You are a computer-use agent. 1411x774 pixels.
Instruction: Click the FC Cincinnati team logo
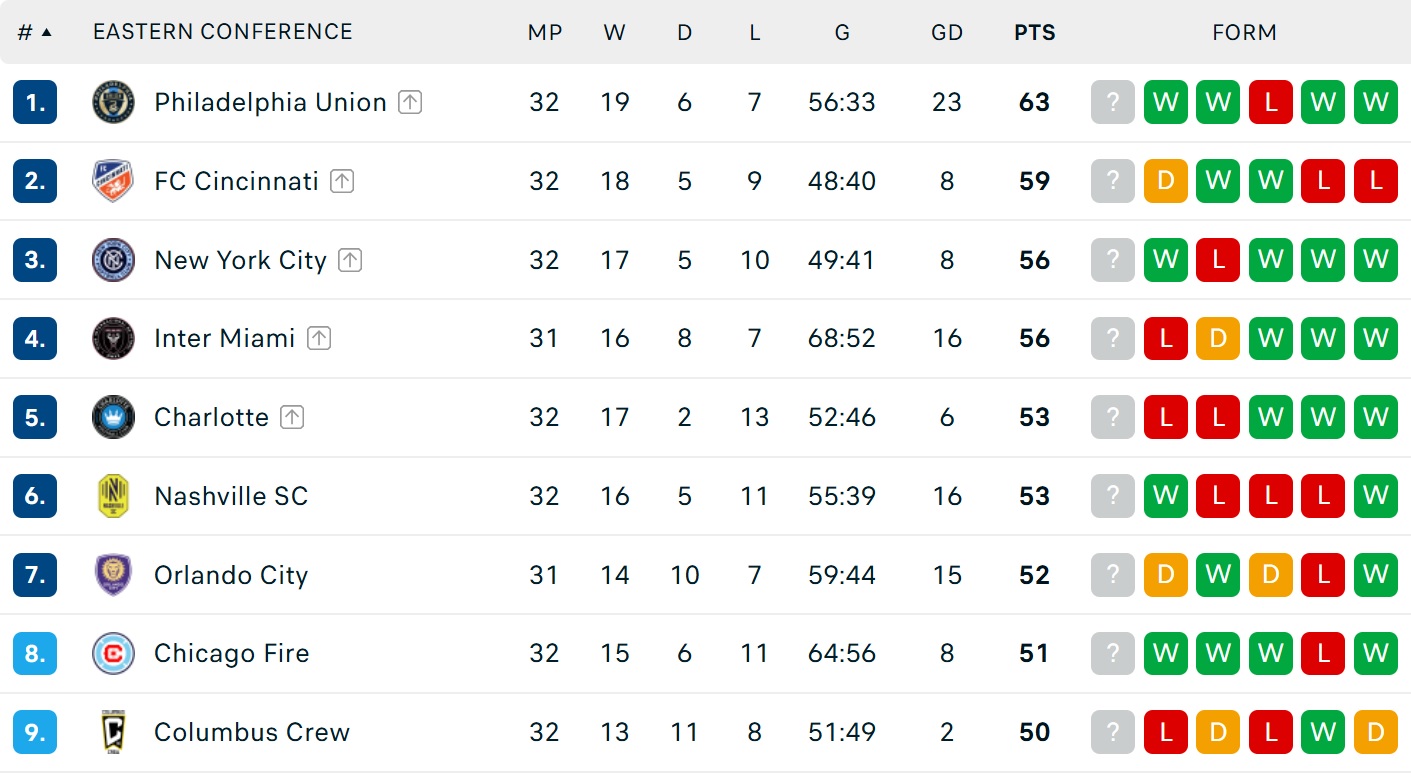point(113,181)
